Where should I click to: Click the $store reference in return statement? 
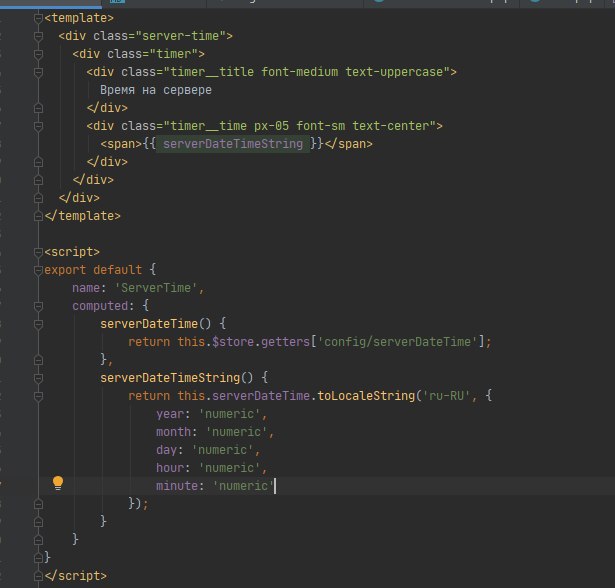[x=233, y=342]
